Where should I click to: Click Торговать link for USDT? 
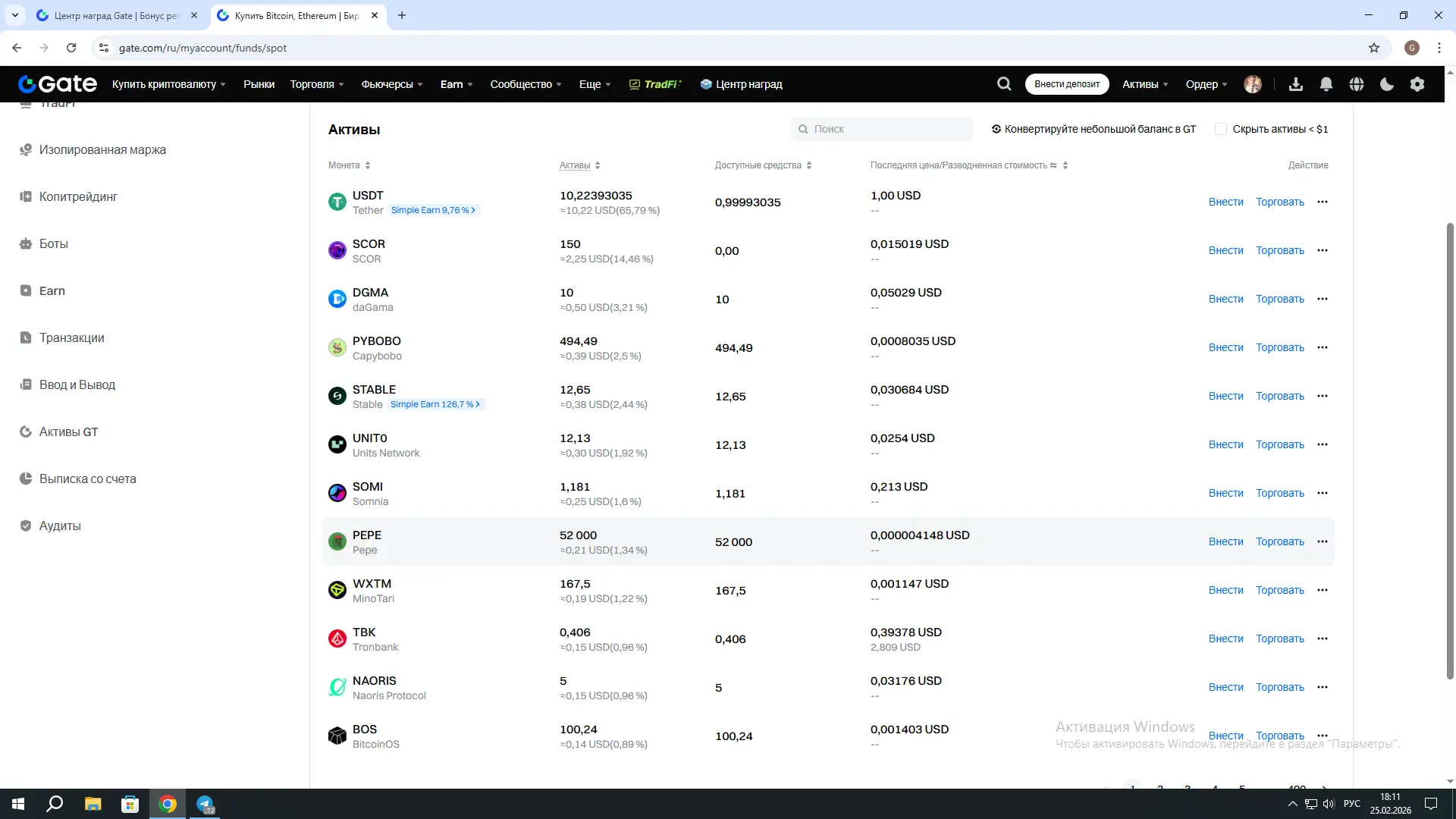pos(1279,202)
